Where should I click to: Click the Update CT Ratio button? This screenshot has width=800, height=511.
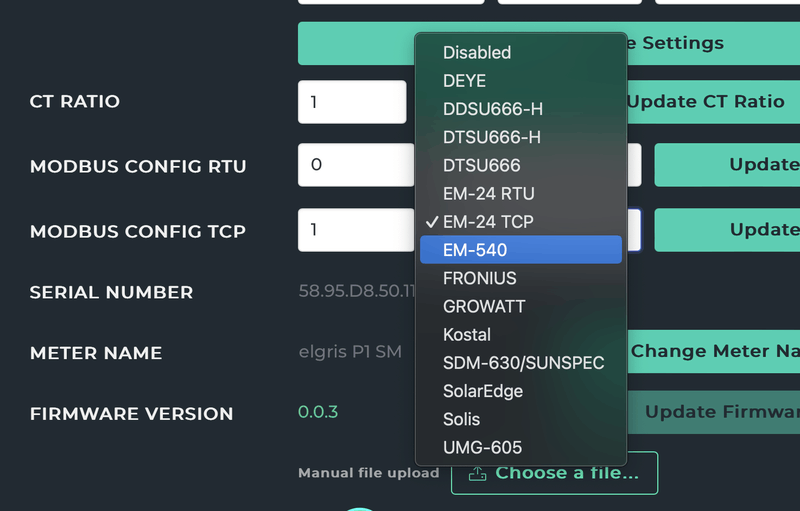click(x=705, y=101)
